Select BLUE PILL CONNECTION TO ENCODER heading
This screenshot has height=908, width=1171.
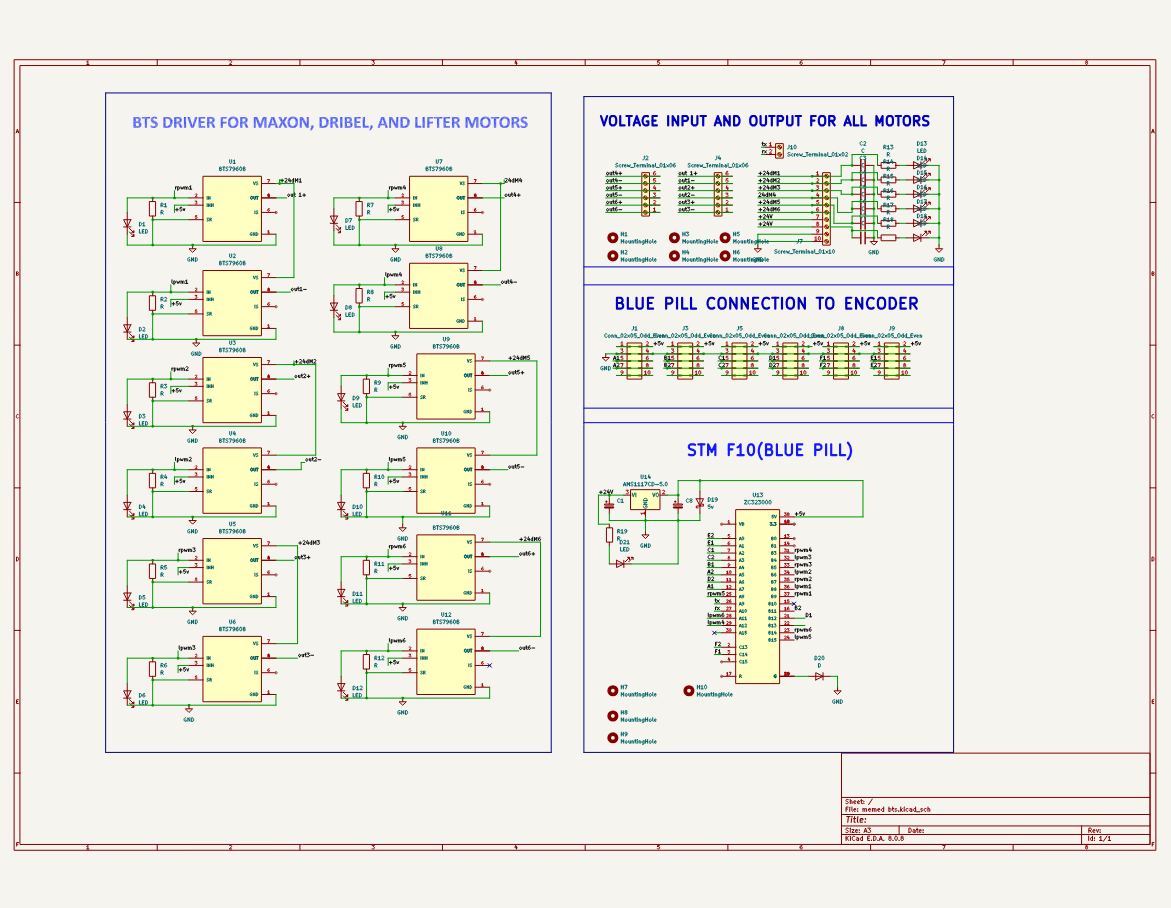pyautogui.click(x=766, y=304)
